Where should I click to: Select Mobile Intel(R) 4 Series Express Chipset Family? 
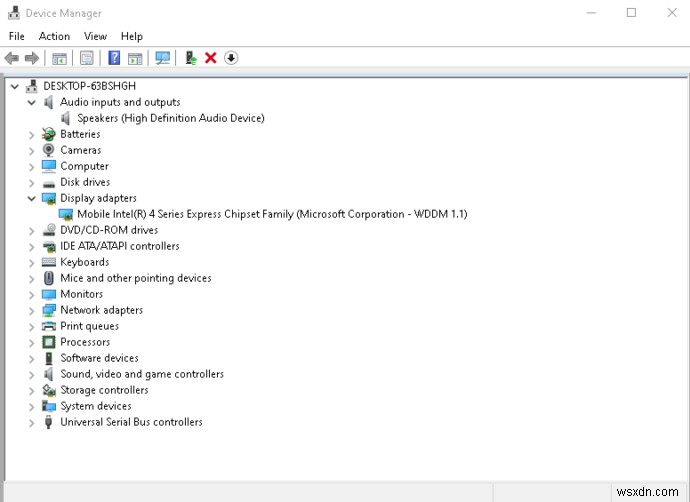click(272, 214)
